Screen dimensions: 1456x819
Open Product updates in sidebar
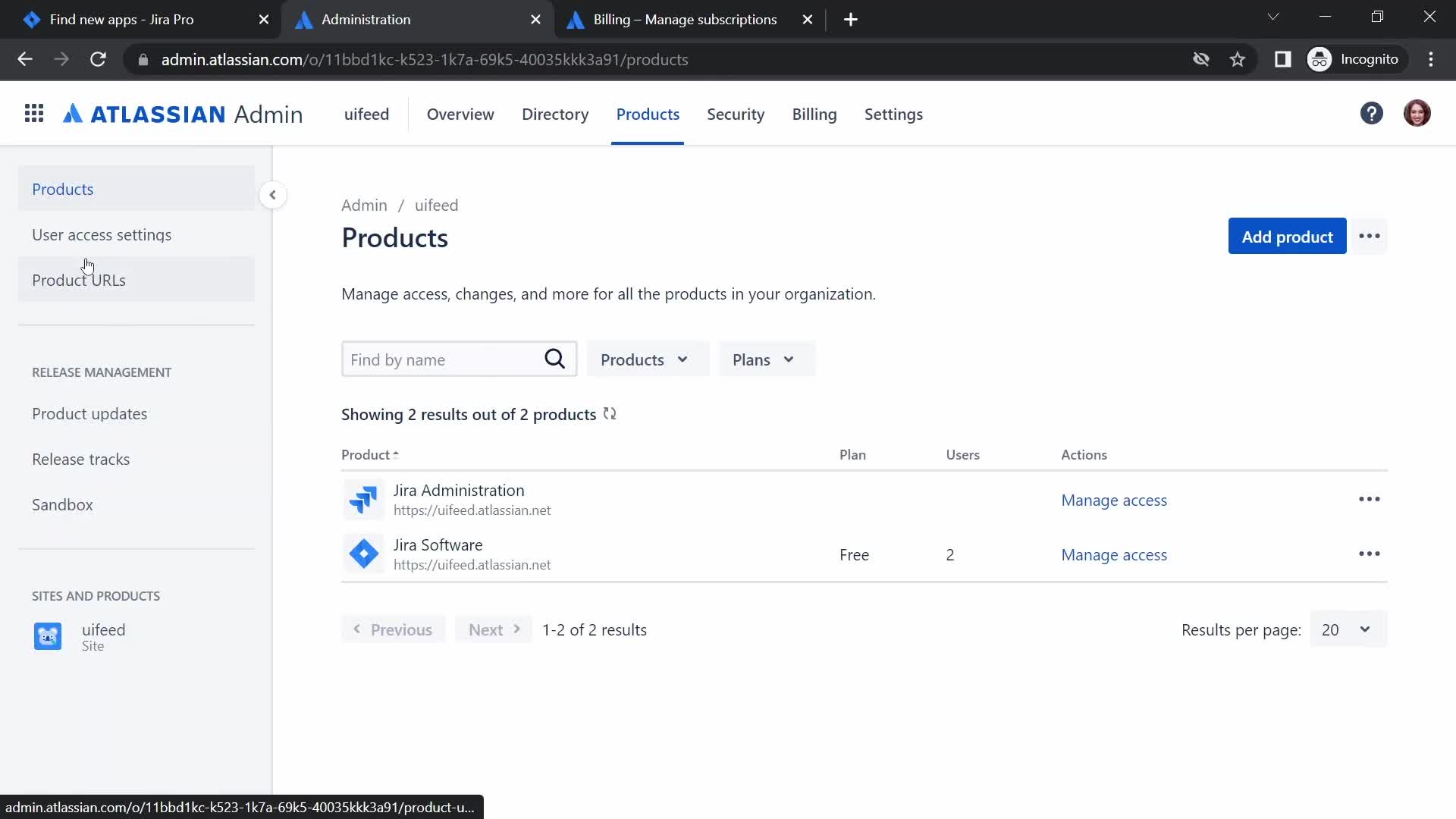click(x=89, y=414)
